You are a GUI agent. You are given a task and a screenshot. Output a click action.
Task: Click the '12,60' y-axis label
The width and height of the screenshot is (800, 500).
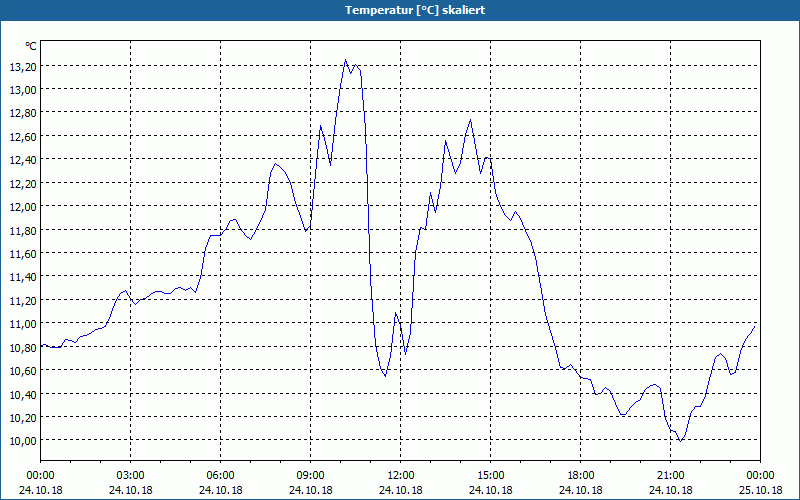[x=23, y=137]
